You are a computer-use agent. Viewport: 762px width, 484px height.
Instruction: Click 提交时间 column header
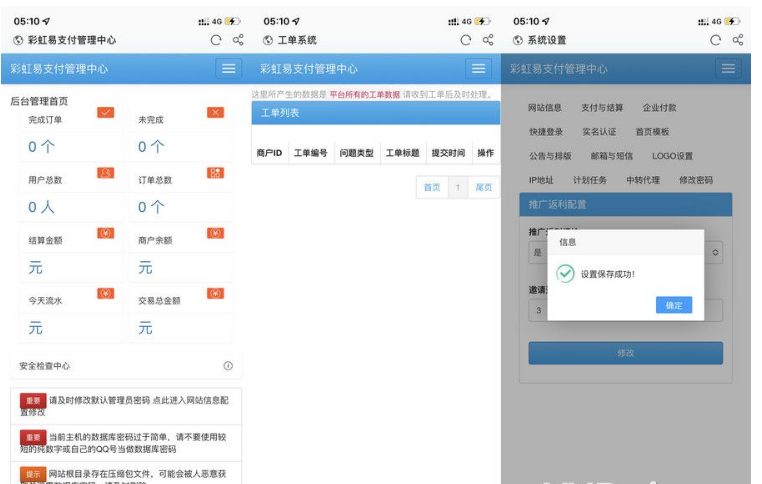point(448,153)
